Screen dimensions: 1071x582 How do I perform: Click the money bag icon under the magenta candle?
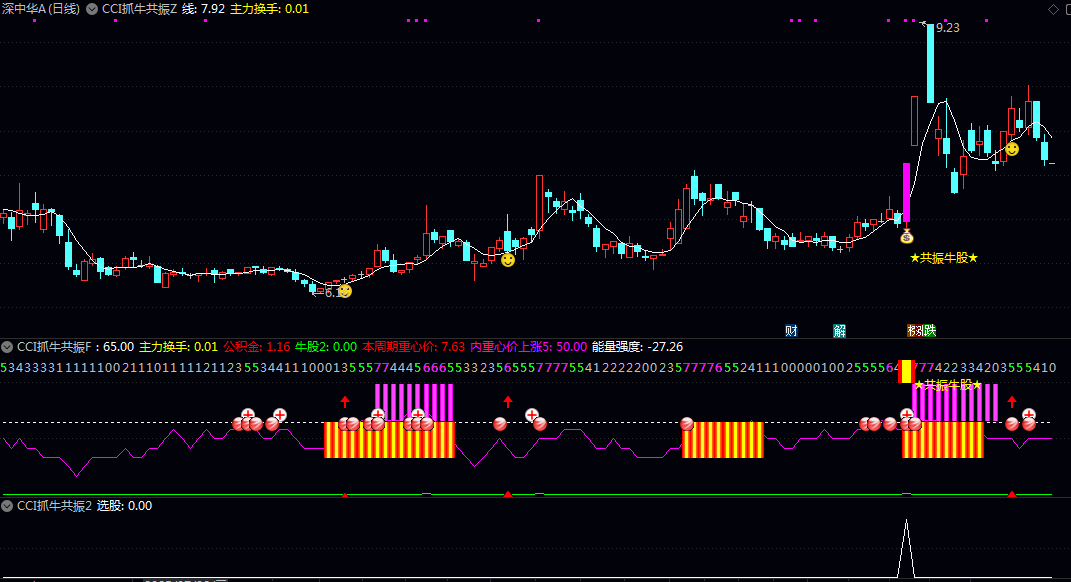[906, 236]
